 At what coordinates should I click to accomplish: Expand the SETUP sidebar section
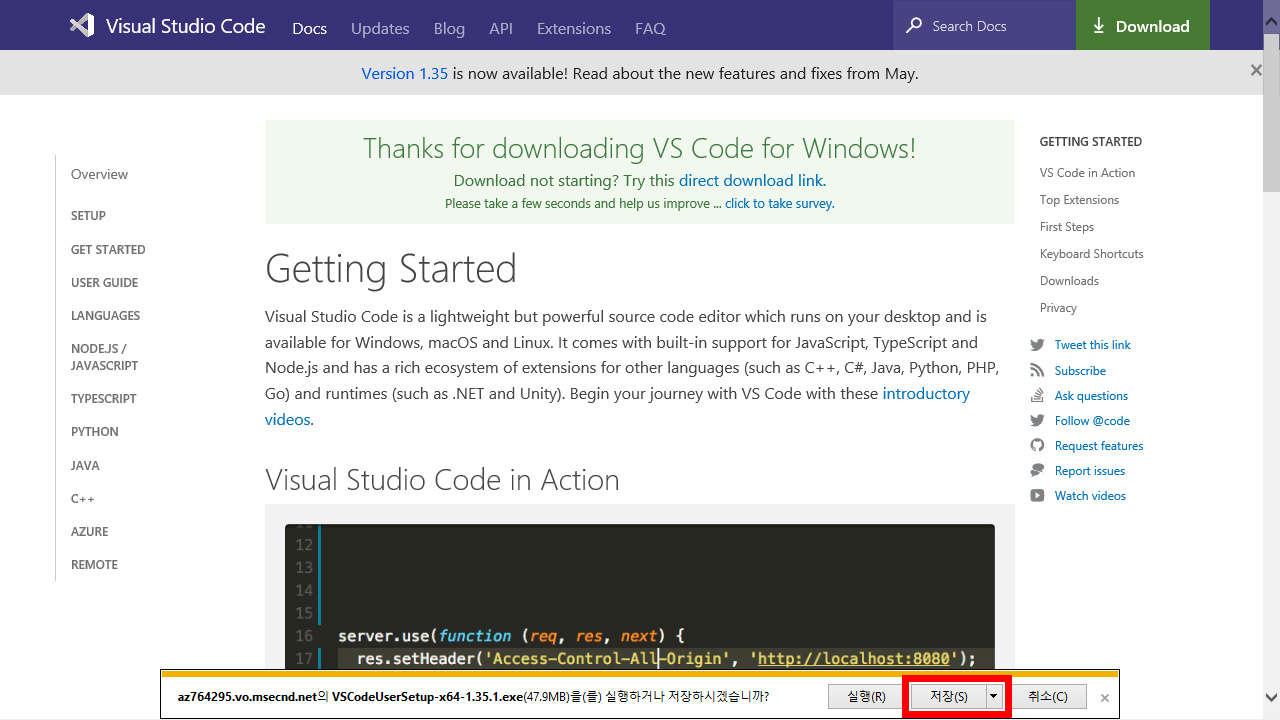tap(88, 216)
